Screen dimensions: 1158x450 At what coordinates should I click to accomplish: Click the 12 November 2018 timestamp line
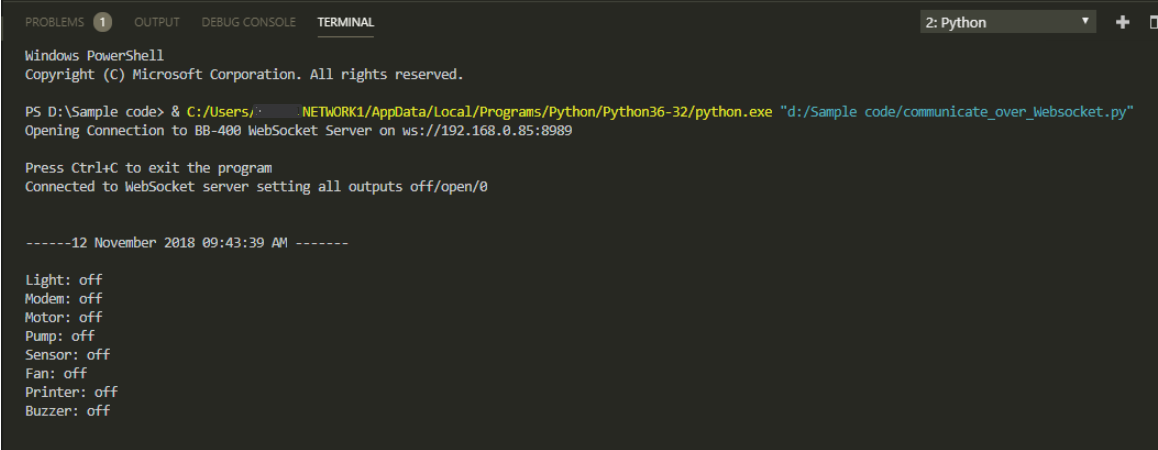187,243
